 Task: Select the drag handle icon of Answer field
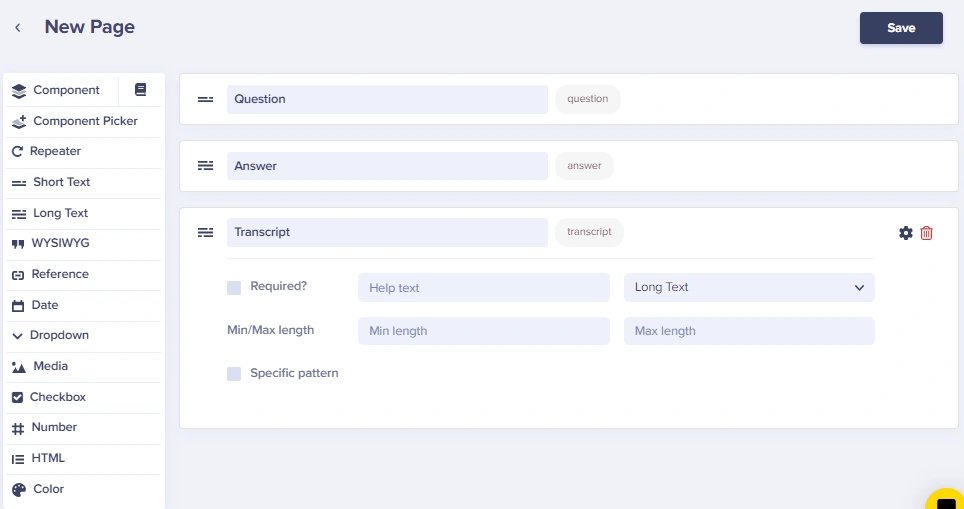tap(205, 165)
